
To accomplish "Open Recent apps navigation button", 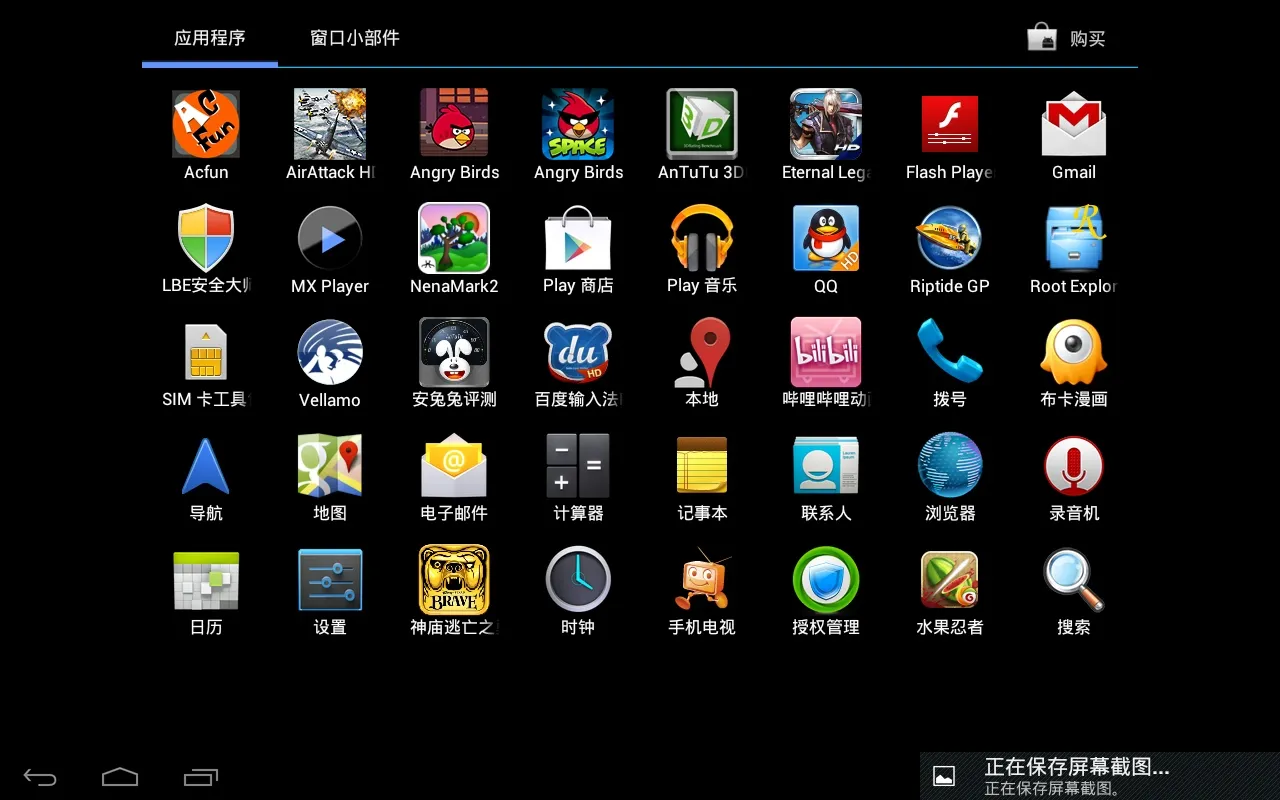I will click(x=201, y=777).
